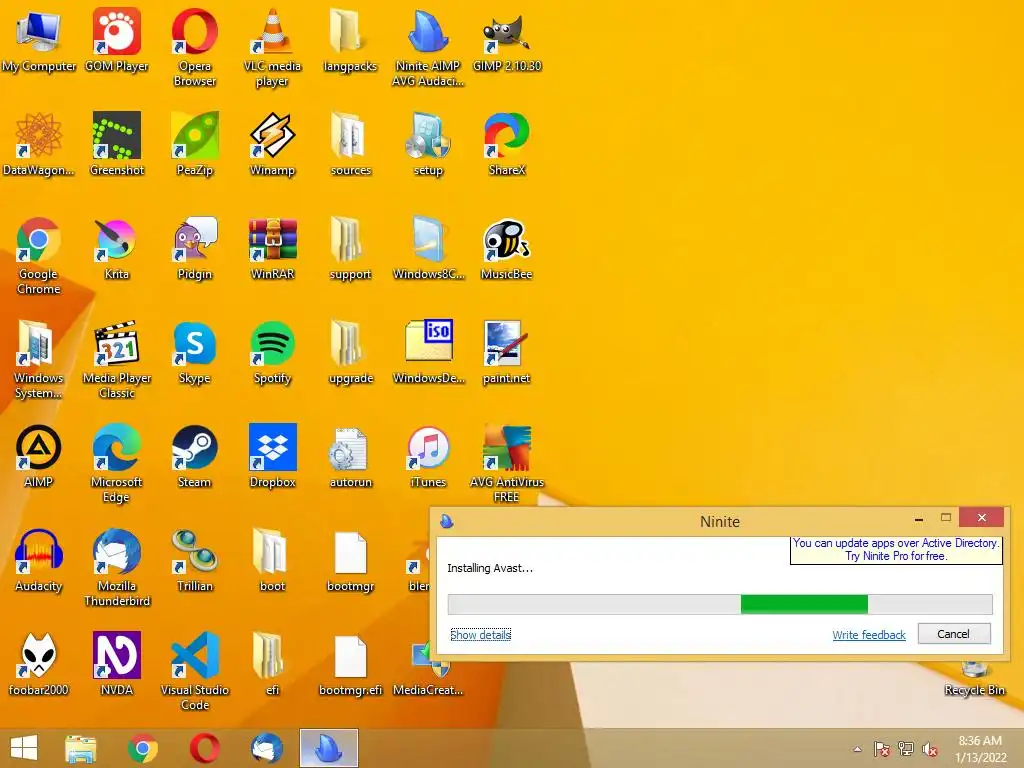
Task: Click the network tray icon
Action: coord(906,749)
